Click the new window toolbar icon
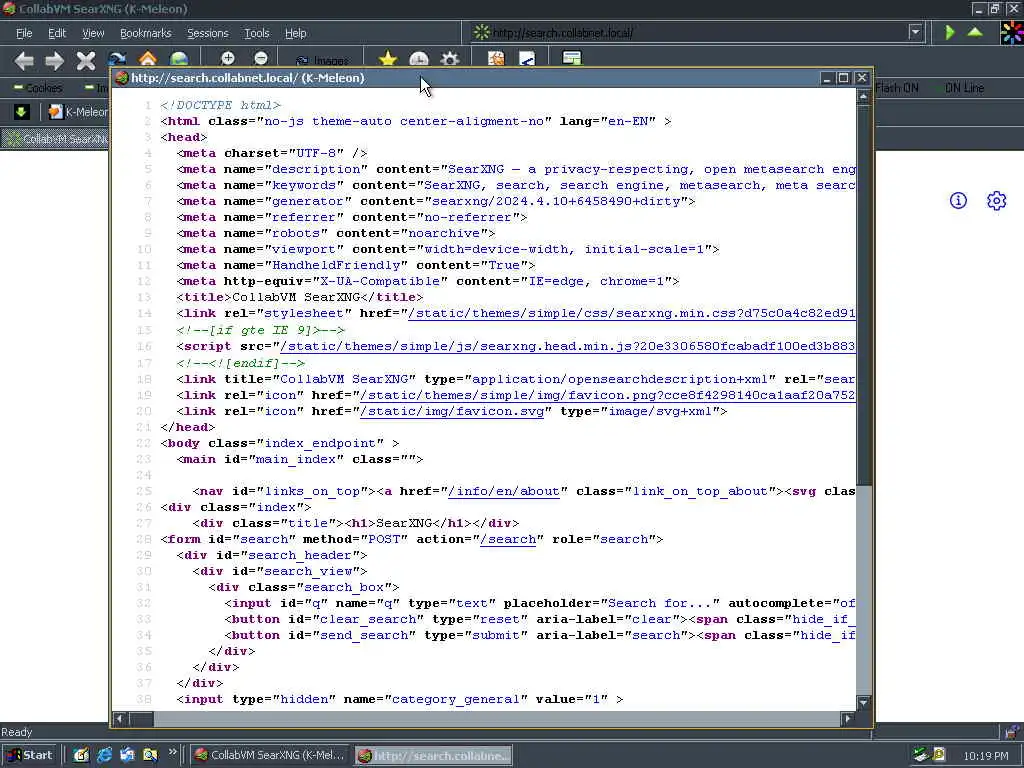 click(x=571, y=59)
